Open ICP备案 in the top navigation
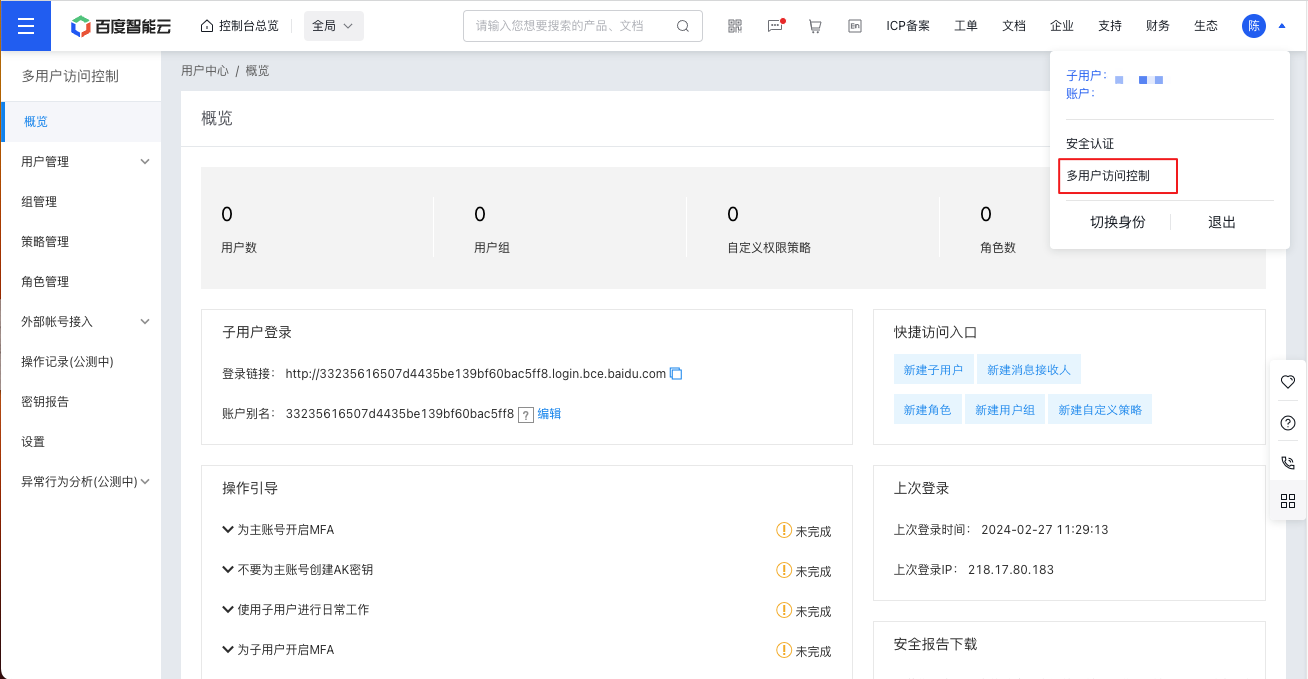The height and width of the screenshot is (679, 1308). [x=908, y=26]
